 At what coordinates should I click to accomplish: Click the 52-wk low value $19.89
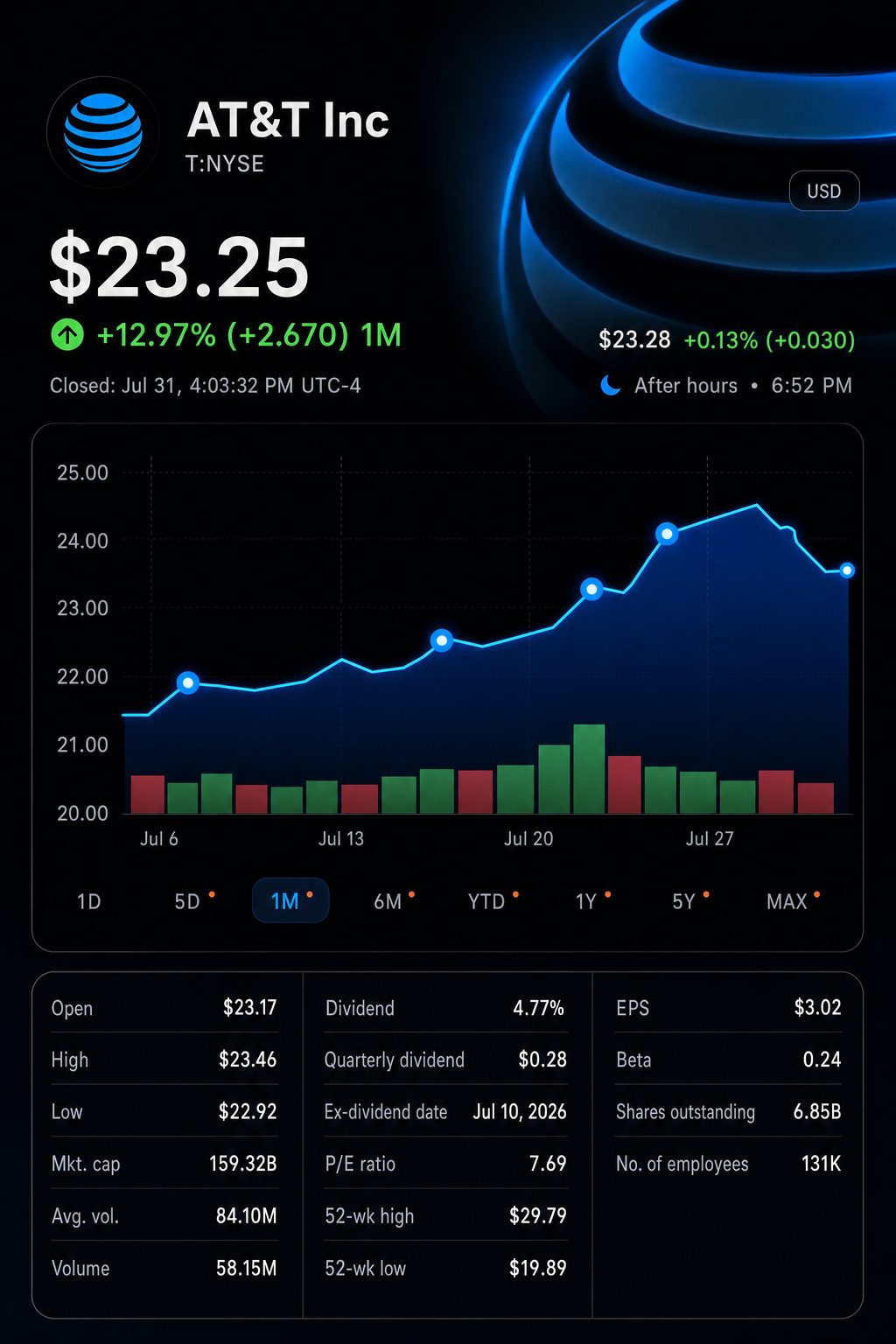(538, 1268)
